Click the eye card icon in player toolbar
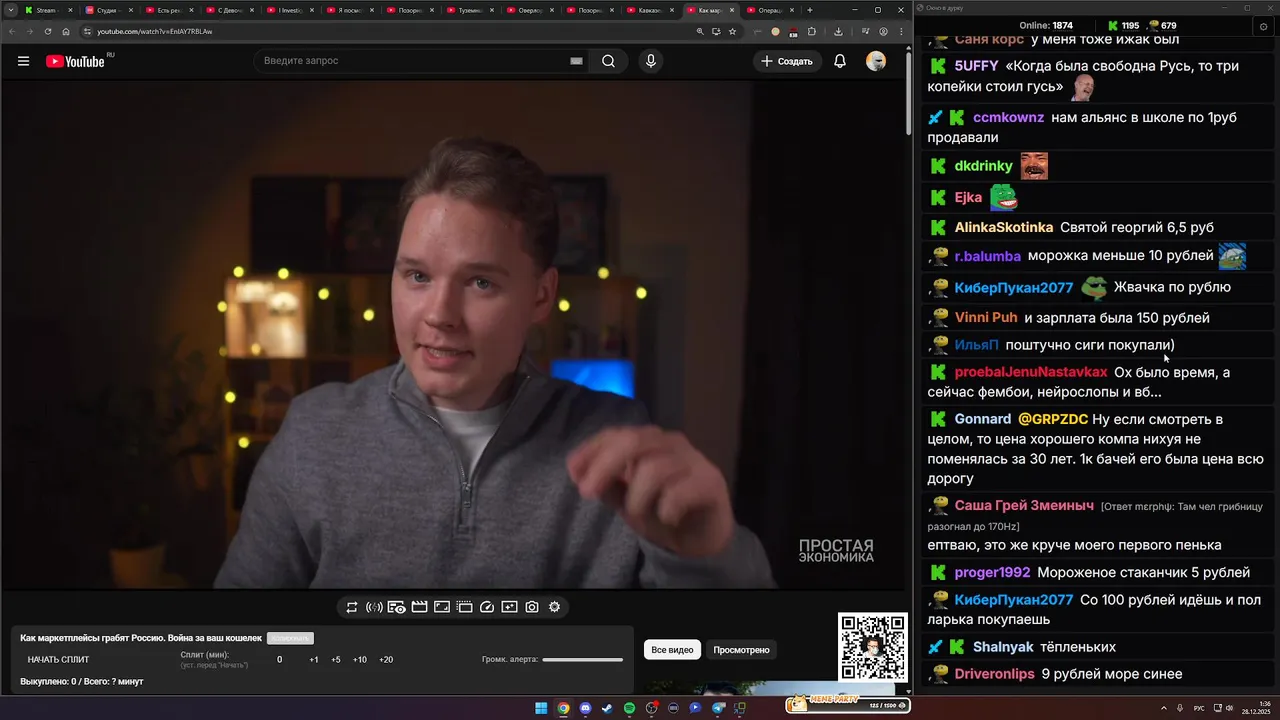The image size is (1280, 720). point(397,607)
